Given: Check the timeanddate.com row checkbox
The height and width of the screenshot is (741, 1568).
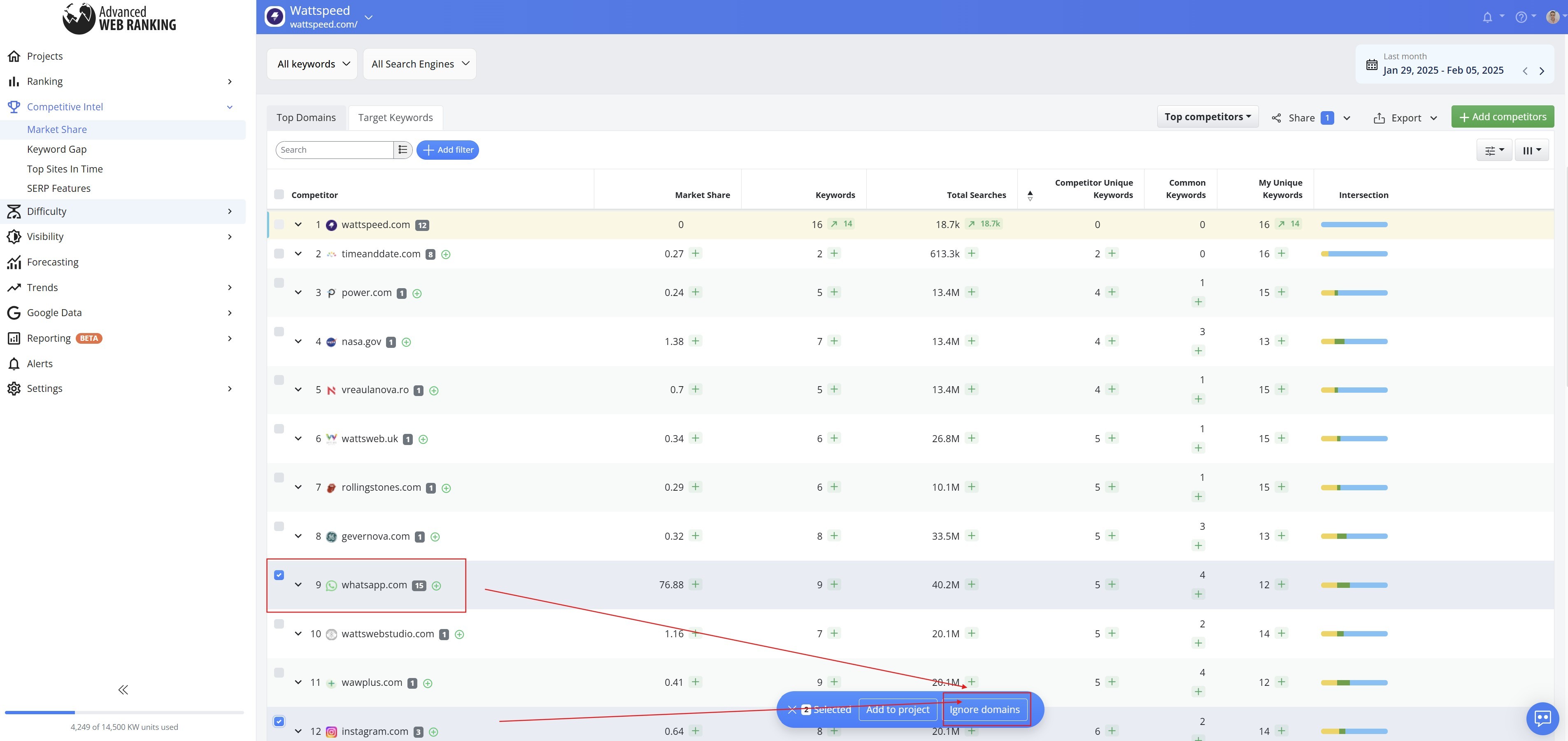Looking at the screenshot, I should point(279,253).
